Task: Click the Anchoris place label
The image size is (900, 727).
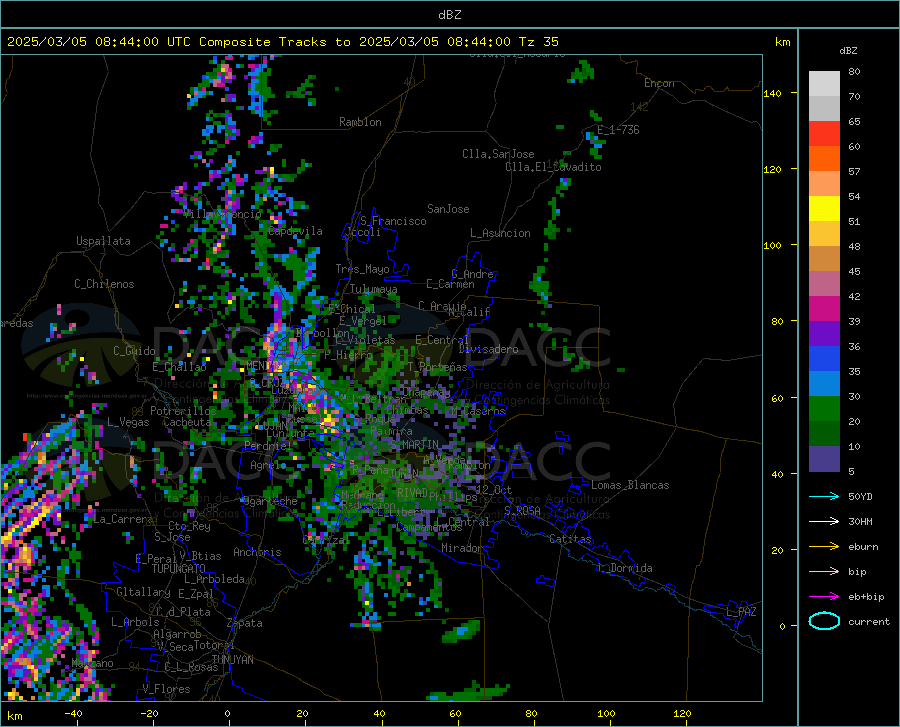Action: 257,553
